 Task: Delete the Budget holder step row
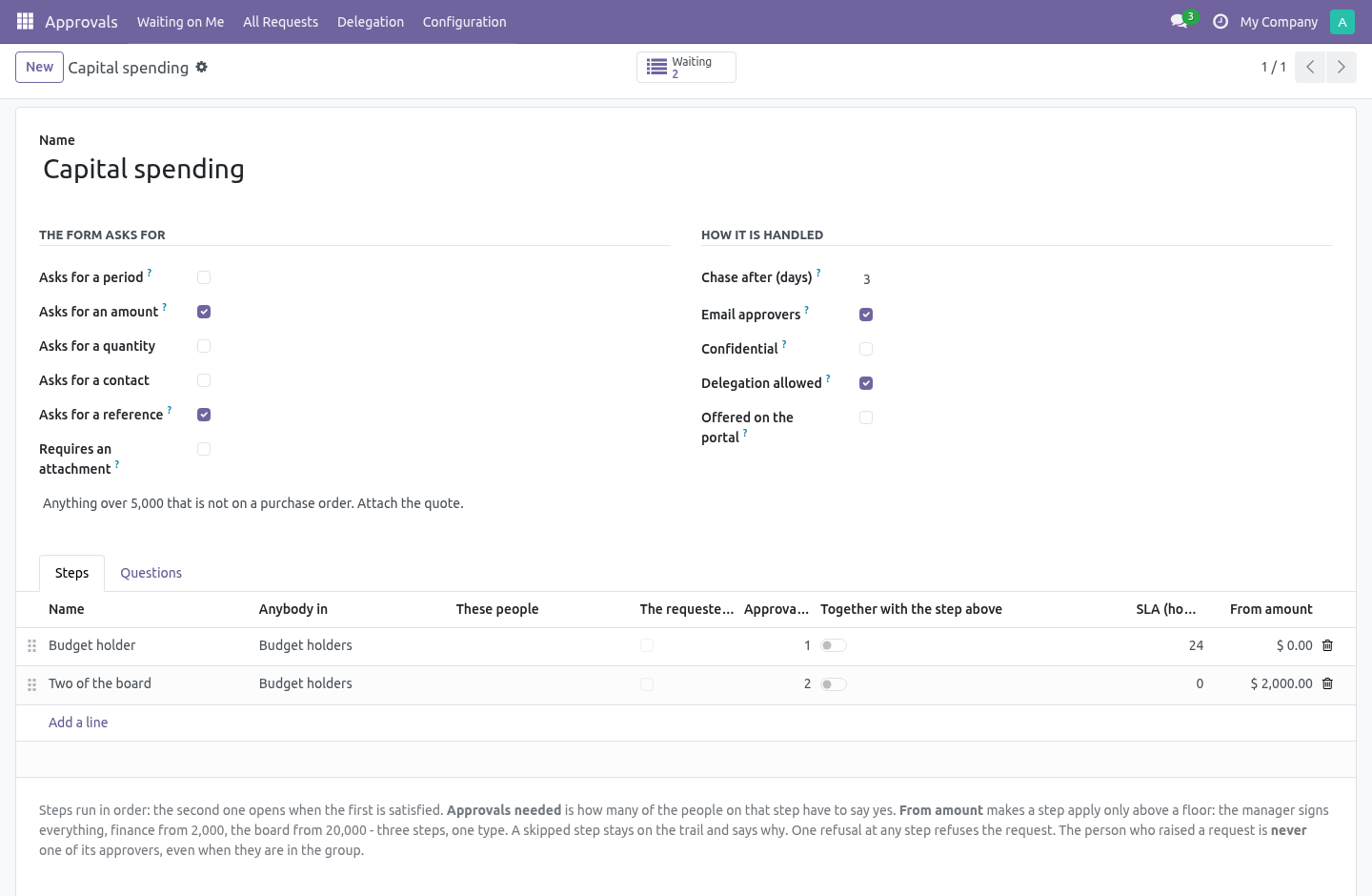(1327, 645)
